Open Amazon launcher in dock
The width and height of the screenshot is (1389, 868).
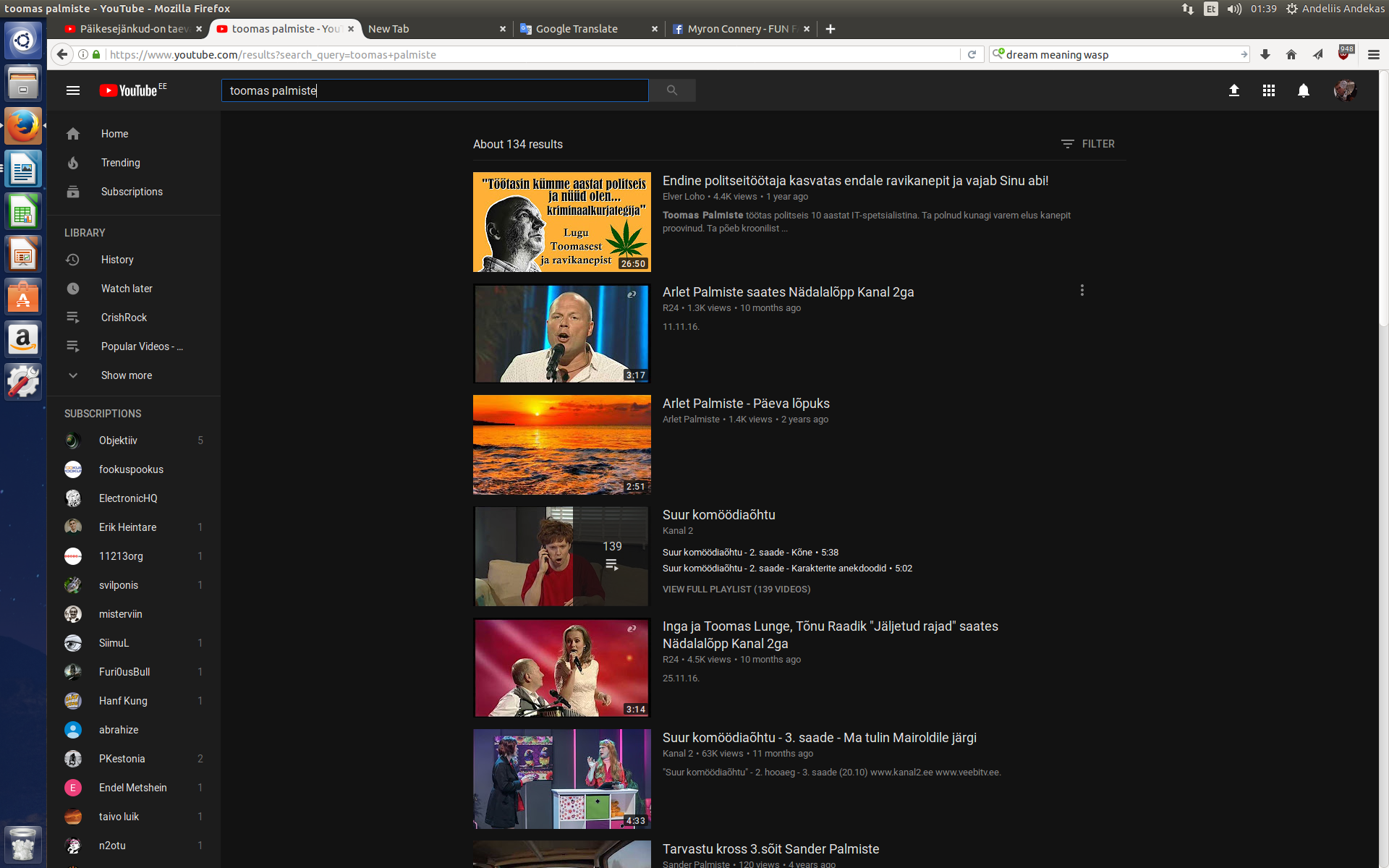23,340
